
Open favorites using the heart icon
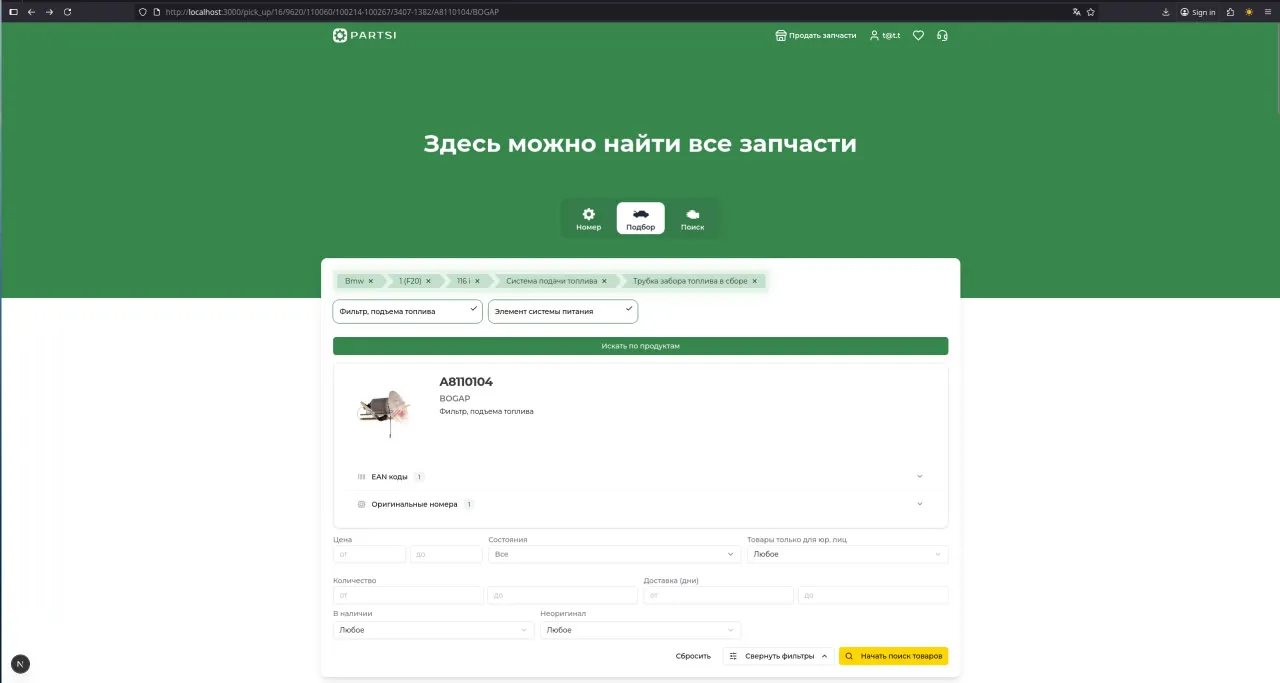pyautogui.click(x=918, y=35)
